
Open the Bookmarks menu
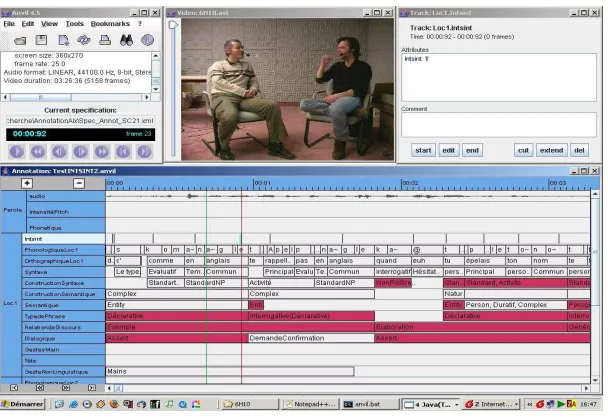(110, 24)
